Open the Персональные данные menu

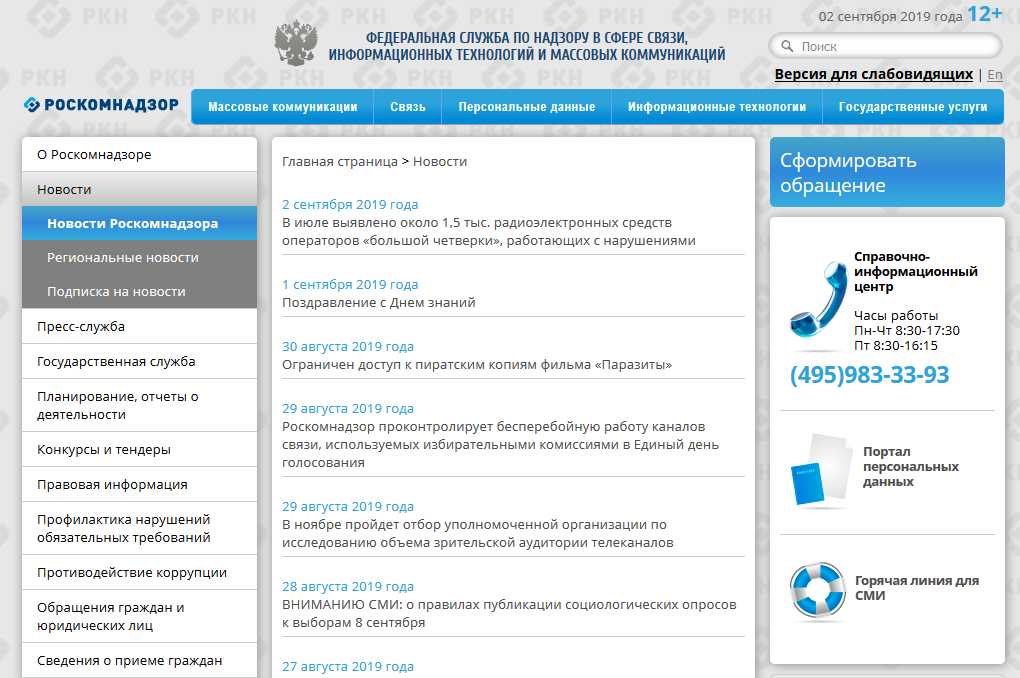[526, 107]
